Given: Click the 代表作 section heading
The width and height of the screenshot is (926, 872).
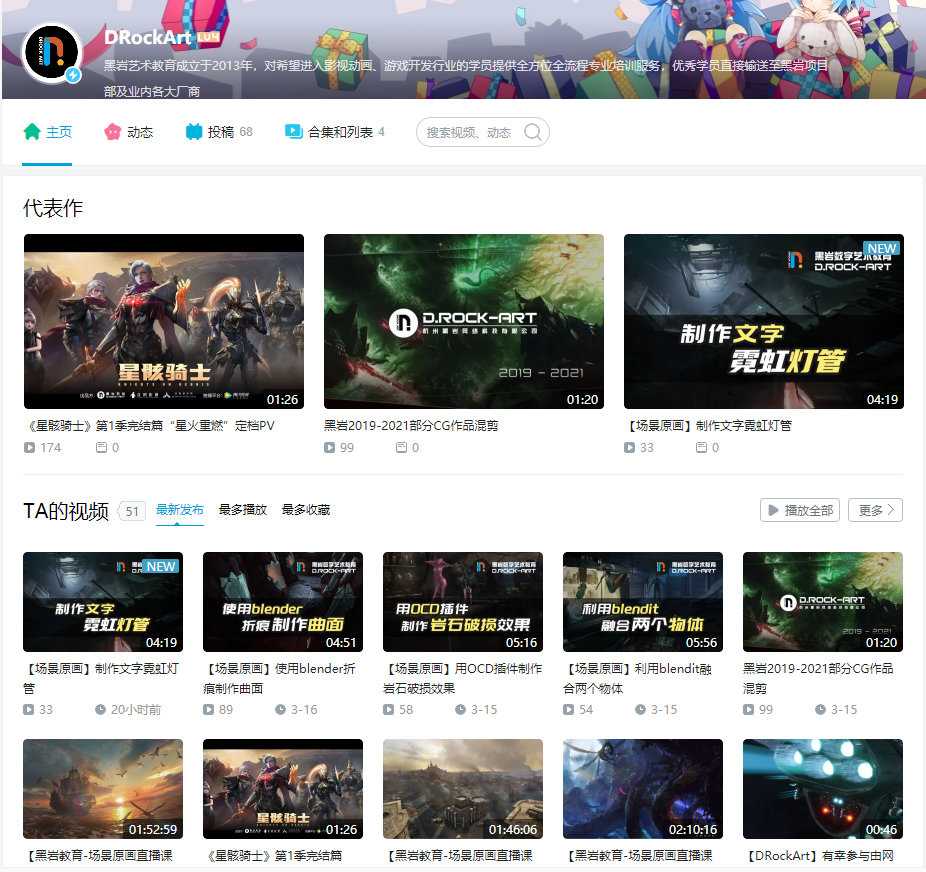Looking at the screenshot, I should tap(53, 208).
